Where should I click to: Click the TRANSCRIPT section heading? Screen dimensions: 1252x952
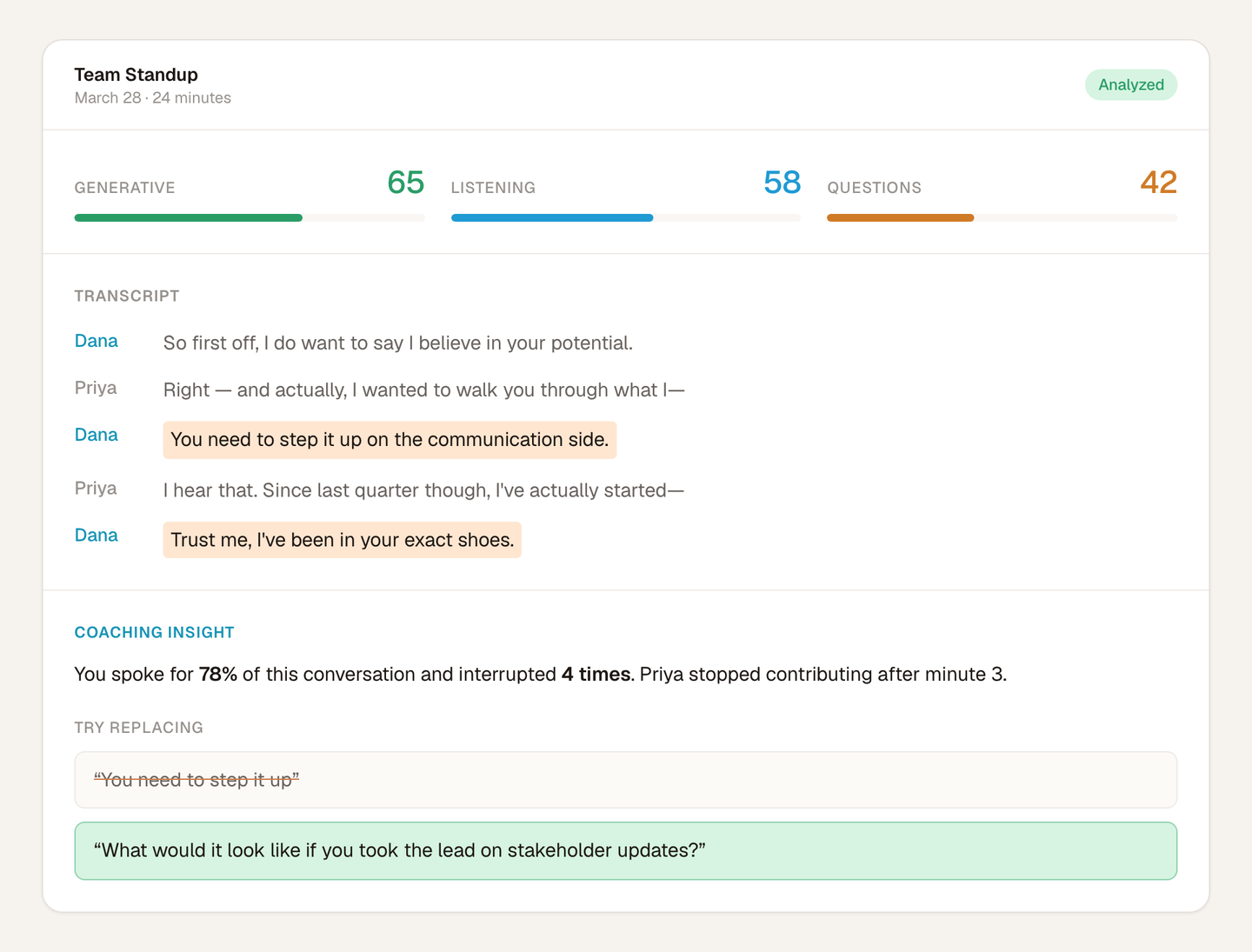tap(127, 296)
